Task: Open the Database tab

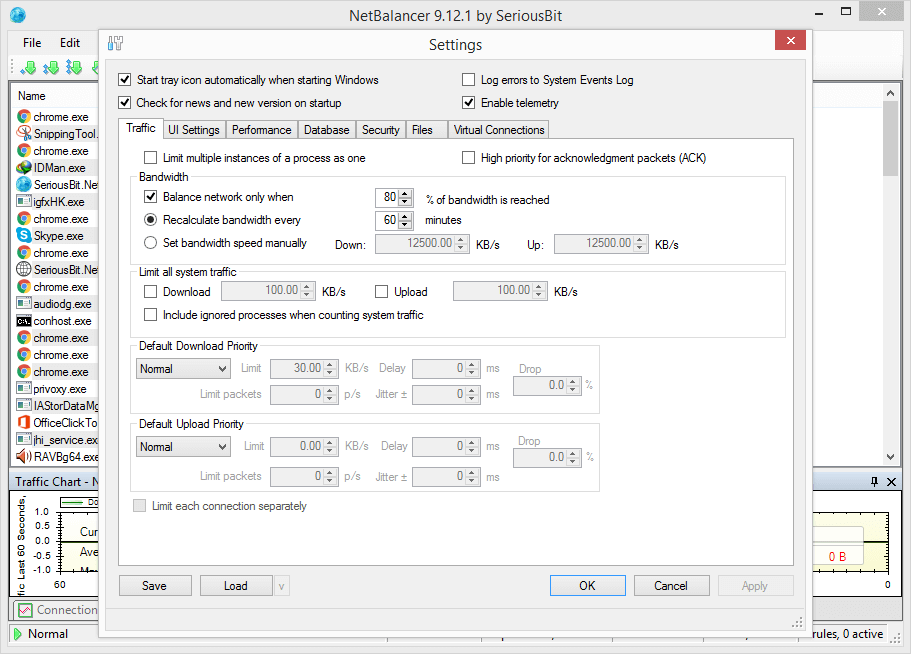Action: click(327, 130)
